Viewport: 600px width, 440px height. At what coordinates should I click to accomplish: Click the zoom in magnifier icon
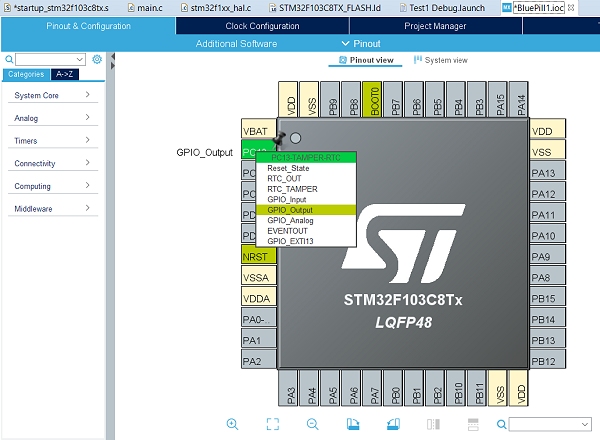pyautogui.click(x=233, y=424)
